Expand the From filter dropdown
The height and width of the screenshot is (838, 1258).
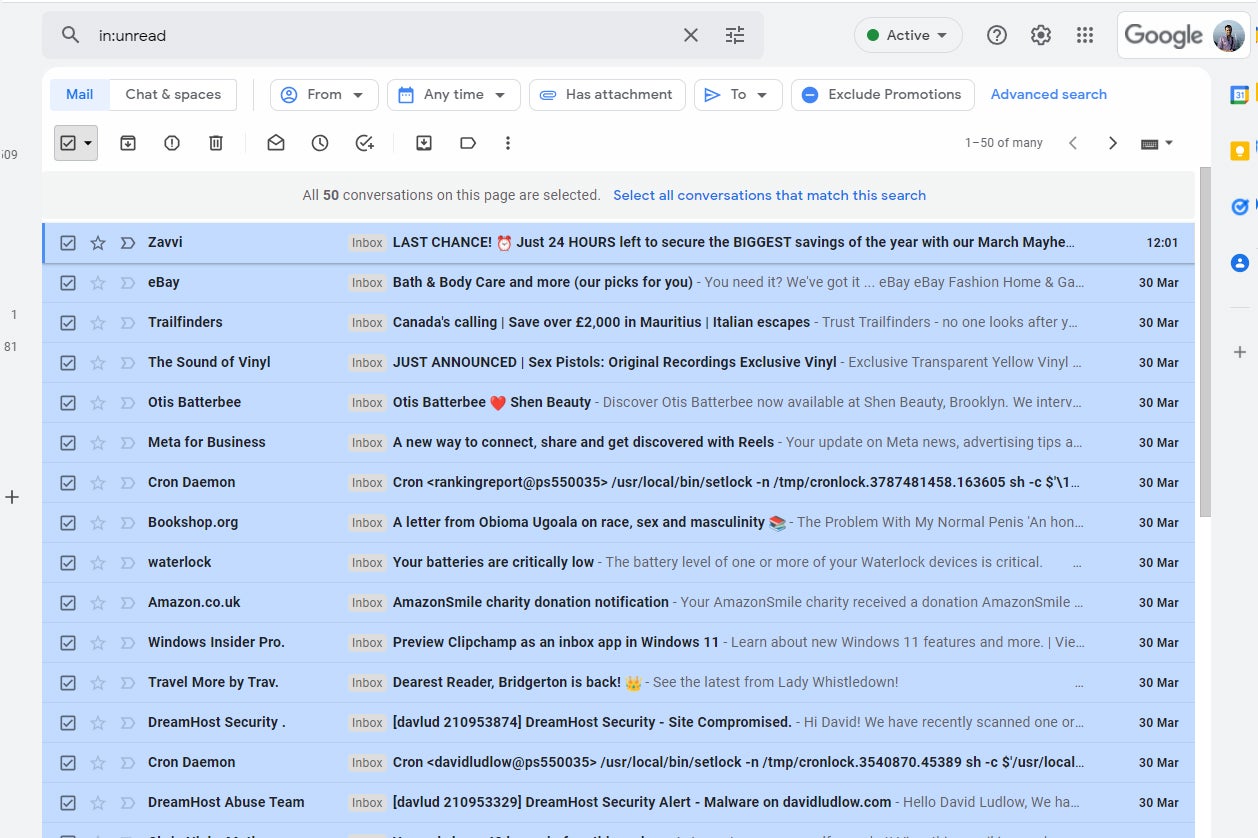click(324, 95)
